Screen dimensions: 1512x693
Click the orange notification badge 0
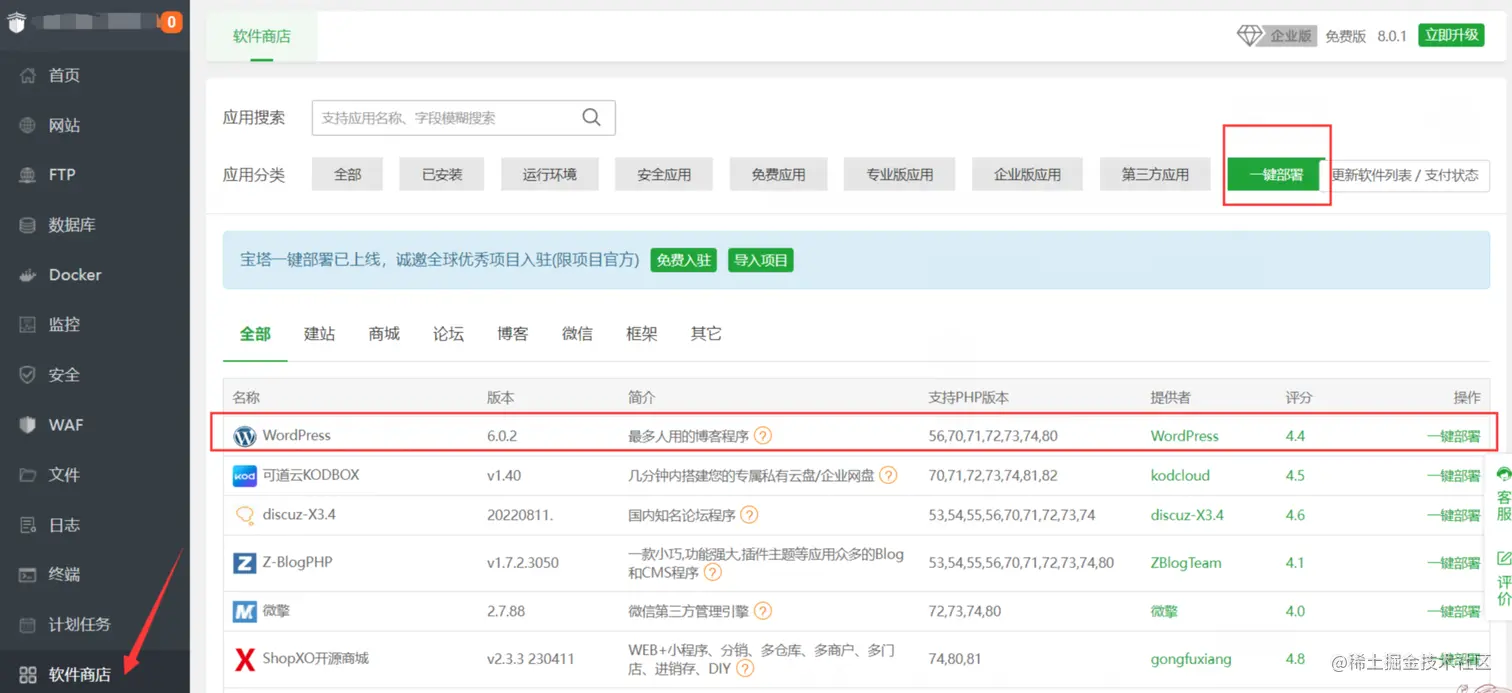click(171, 21)
